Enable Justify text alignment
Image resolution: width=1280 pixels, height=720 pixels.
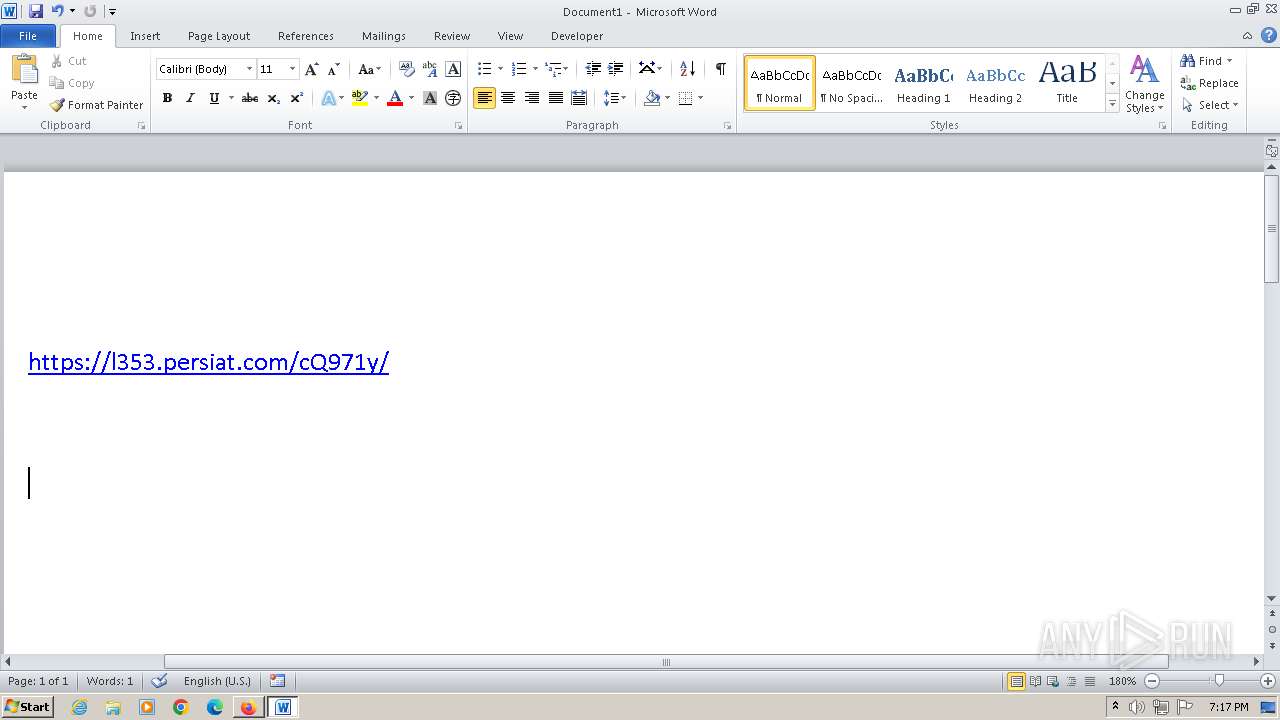click(x=556, y=98)
